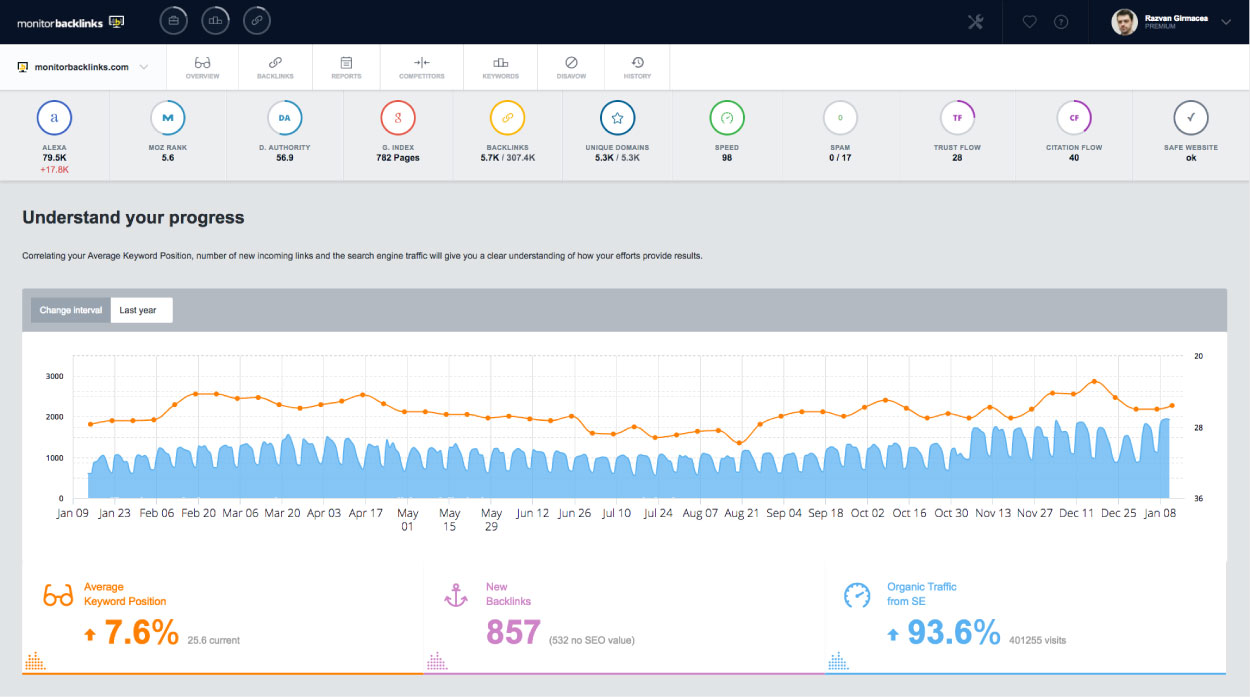The width and height of the screenshot is (1250, 697).
Task: Click the Alexa rank circle icon
Action: [x=54, y=118]
